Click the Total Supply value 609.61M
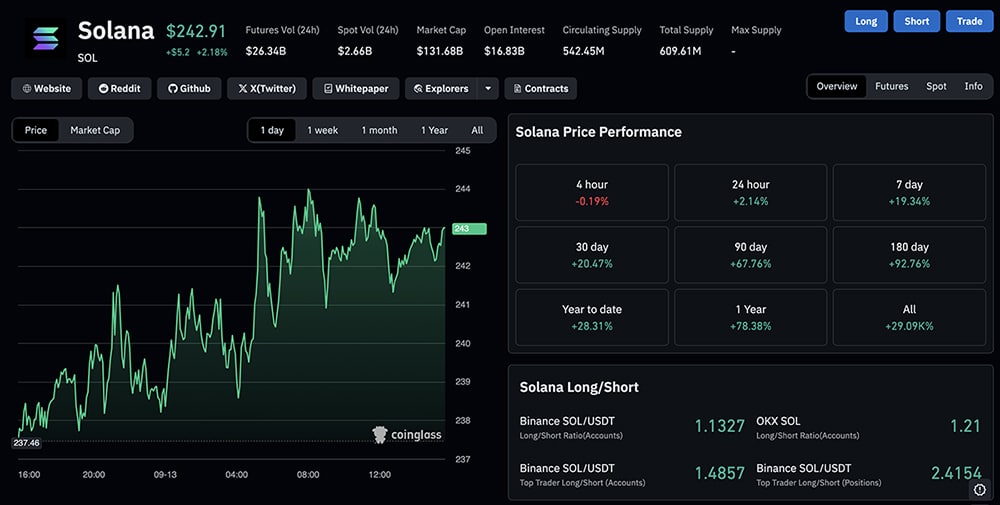This screenshot has width=1000, height=505. (680, 51)
